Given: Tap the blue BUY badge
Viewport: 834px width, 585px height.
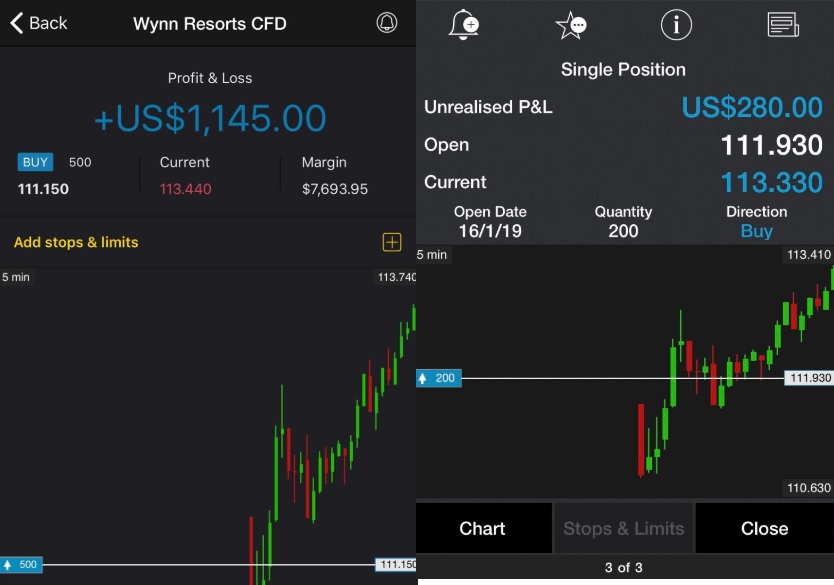Looking at the screenshot, I should point(35,162).
